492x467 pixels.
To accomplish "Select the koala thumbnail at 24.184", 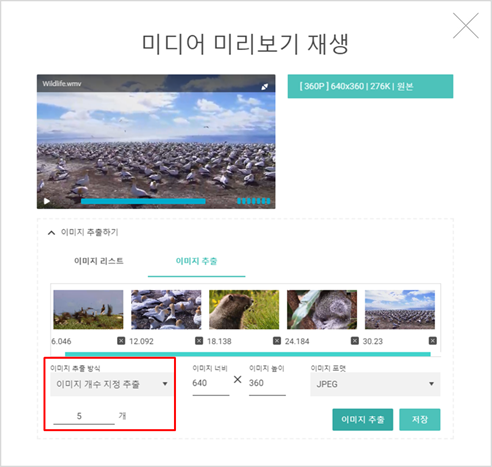I will tap(322, 309).
